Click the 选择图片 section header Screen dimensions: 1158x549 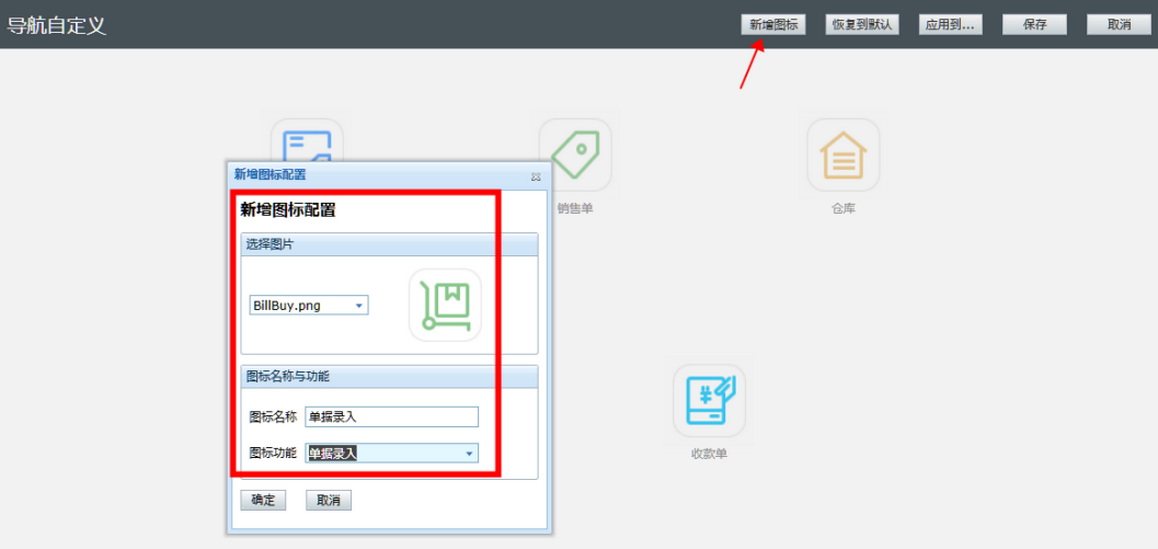tap(390, 244)
